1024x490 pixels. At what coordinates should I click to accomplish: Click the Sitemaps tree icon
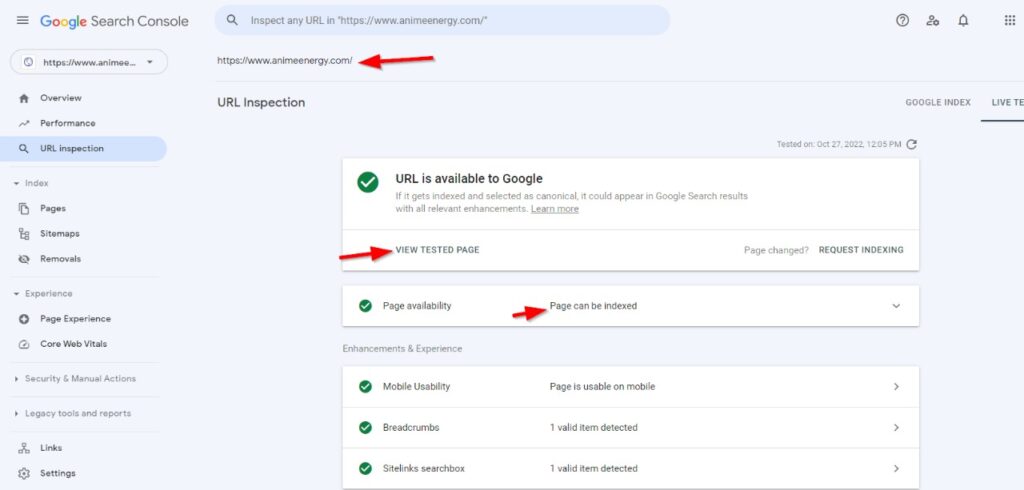24,234
